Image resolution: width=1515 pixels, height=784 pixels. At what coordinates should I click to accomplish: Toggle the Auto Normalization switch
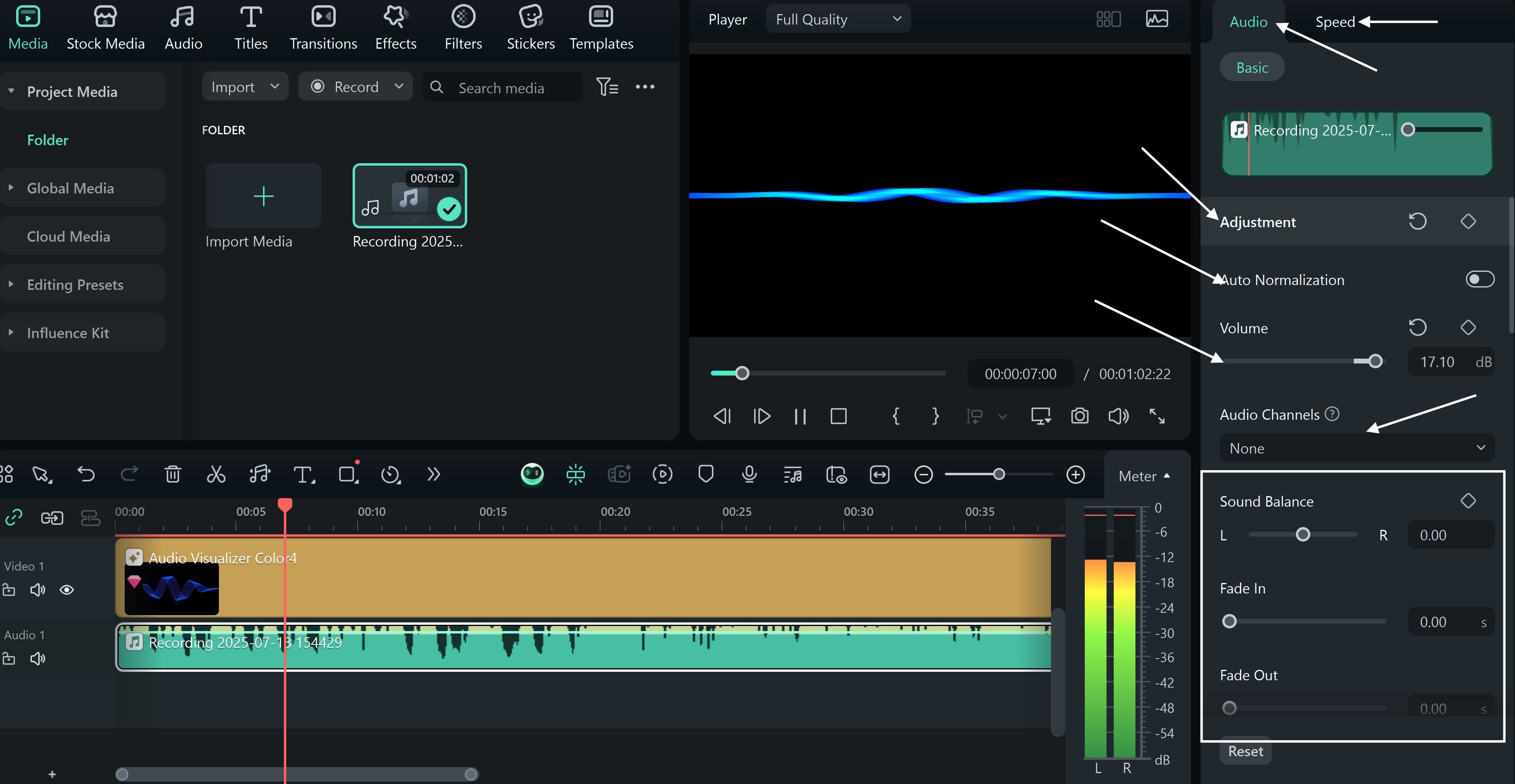tap(1480, 279)
